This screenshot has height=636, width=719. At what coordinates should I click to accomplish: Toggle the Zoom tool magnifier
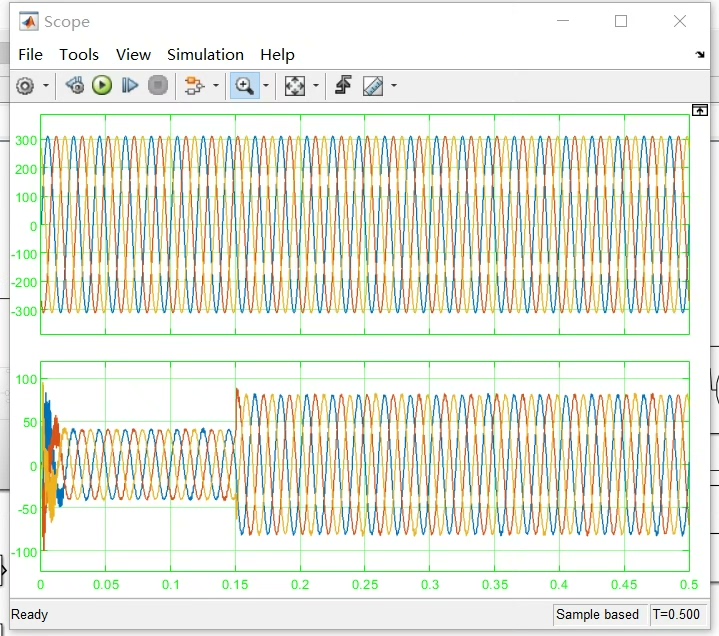coord(244,86)
